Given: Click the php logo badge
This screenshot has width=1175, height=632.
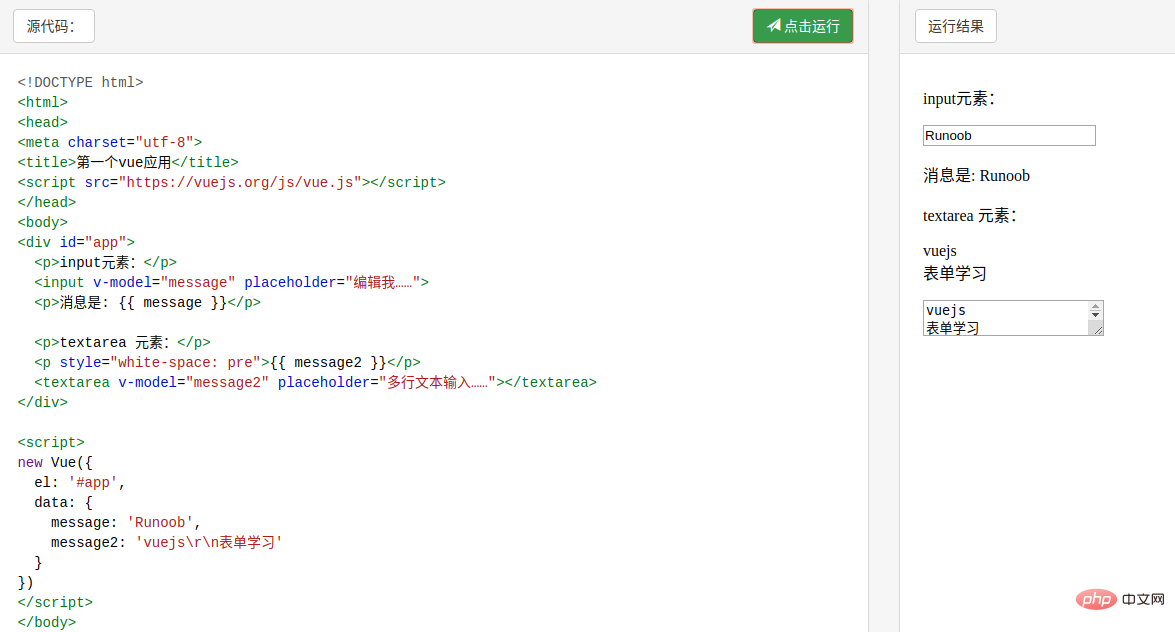Looking at the screenshot, I should (1096, 599).
